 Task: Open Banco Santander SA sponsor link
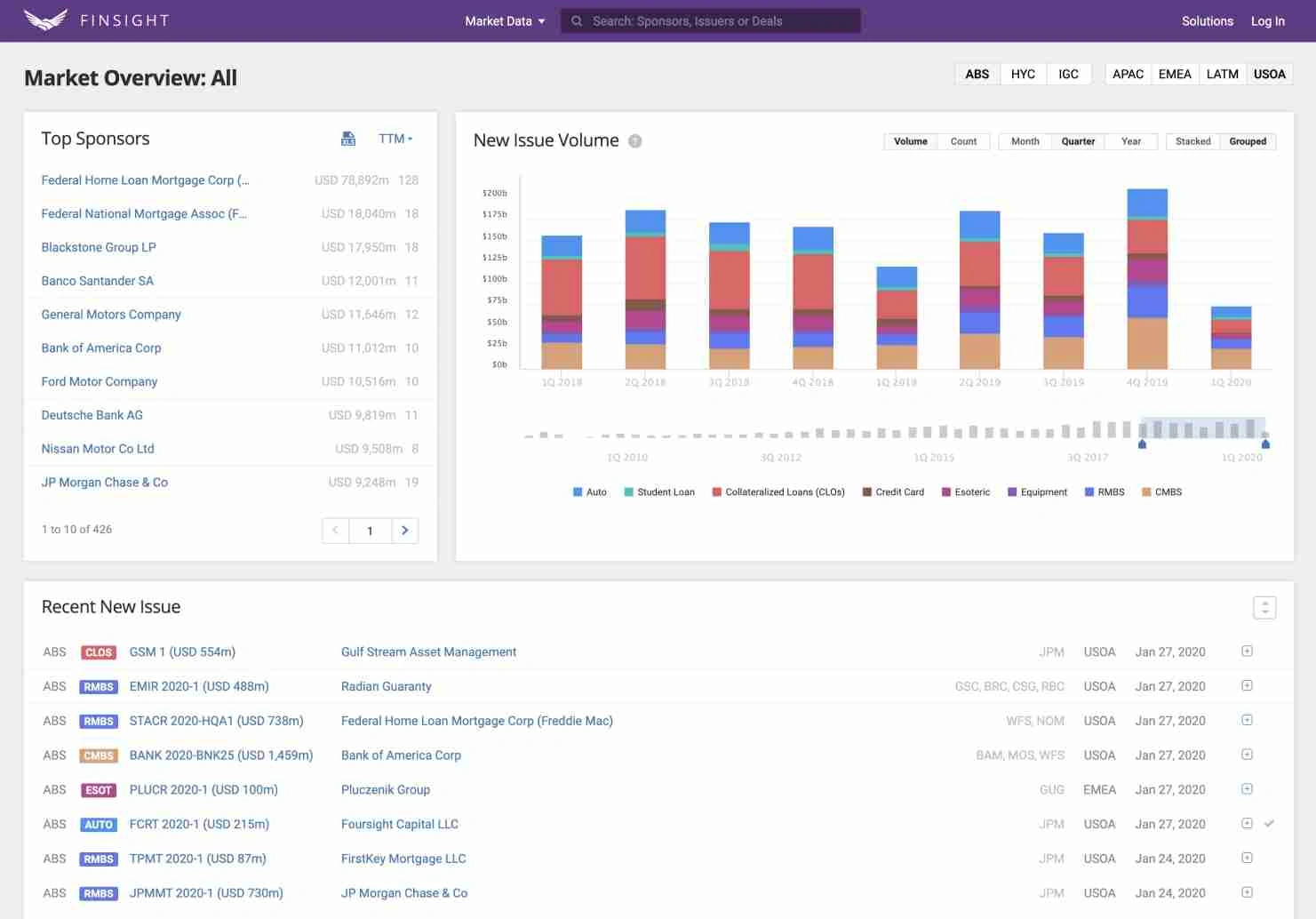click(x=98, y=281)
